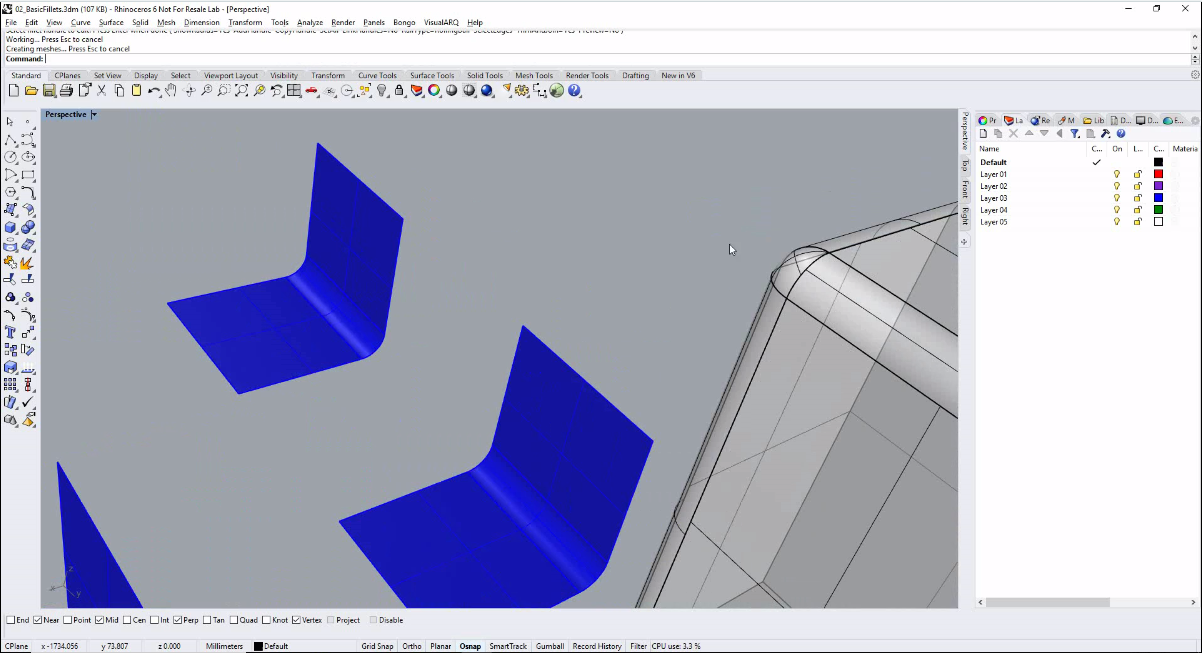This screenshot has width=1202, height=653.
Task: Print using the printer toolbar icon
Action: click(x=66, y=90)
